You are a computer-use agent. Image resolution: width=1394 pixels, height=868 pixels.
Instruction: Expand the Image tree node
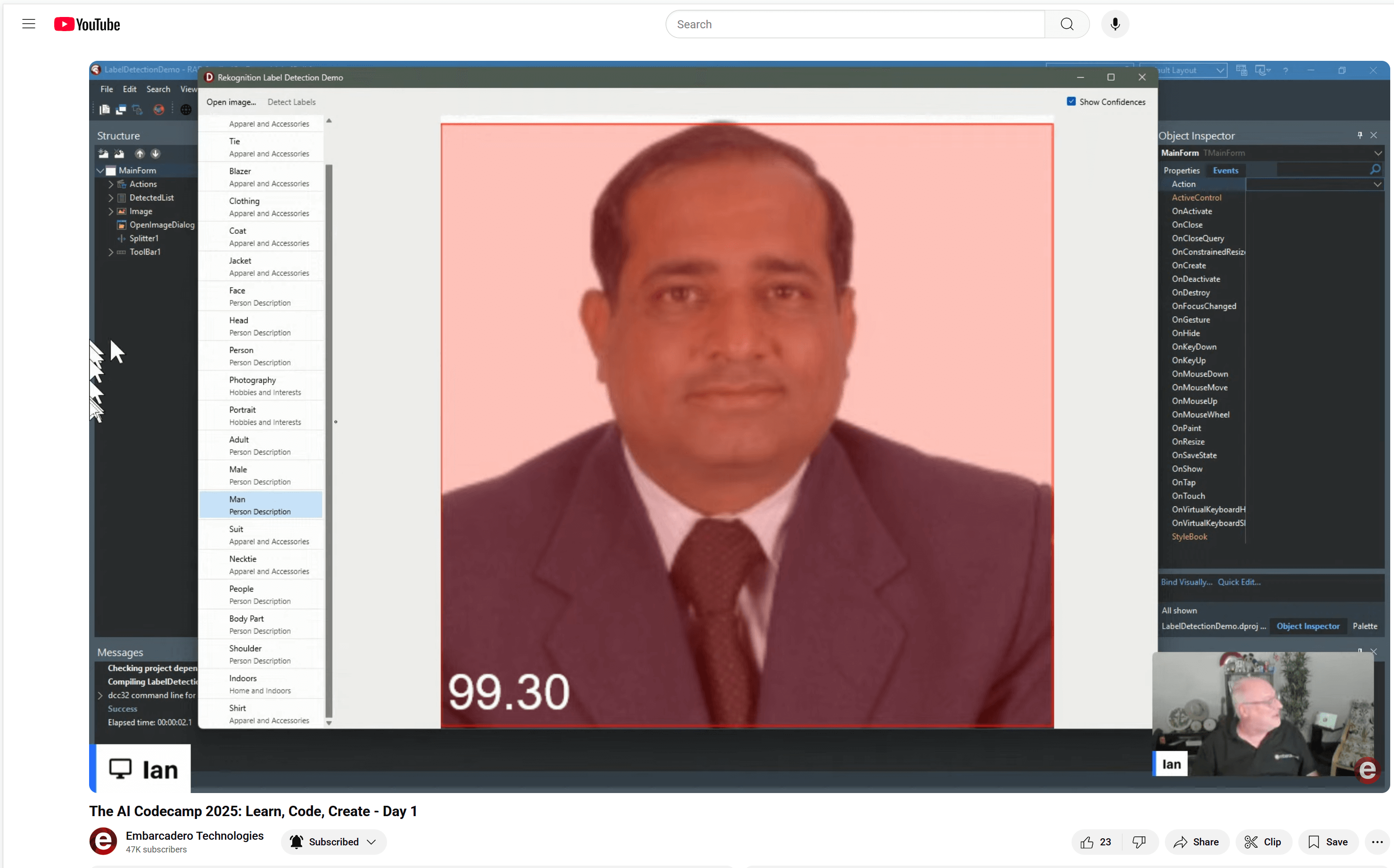pos(111,211)
